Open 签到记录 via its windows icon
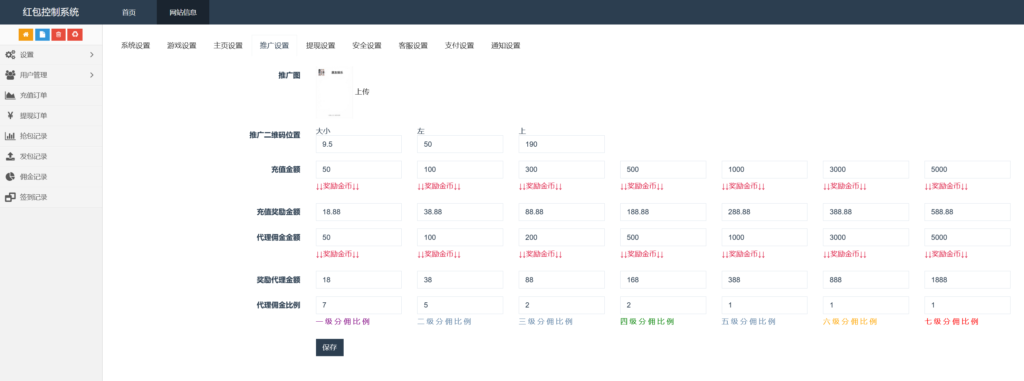 tap(10, 197)
